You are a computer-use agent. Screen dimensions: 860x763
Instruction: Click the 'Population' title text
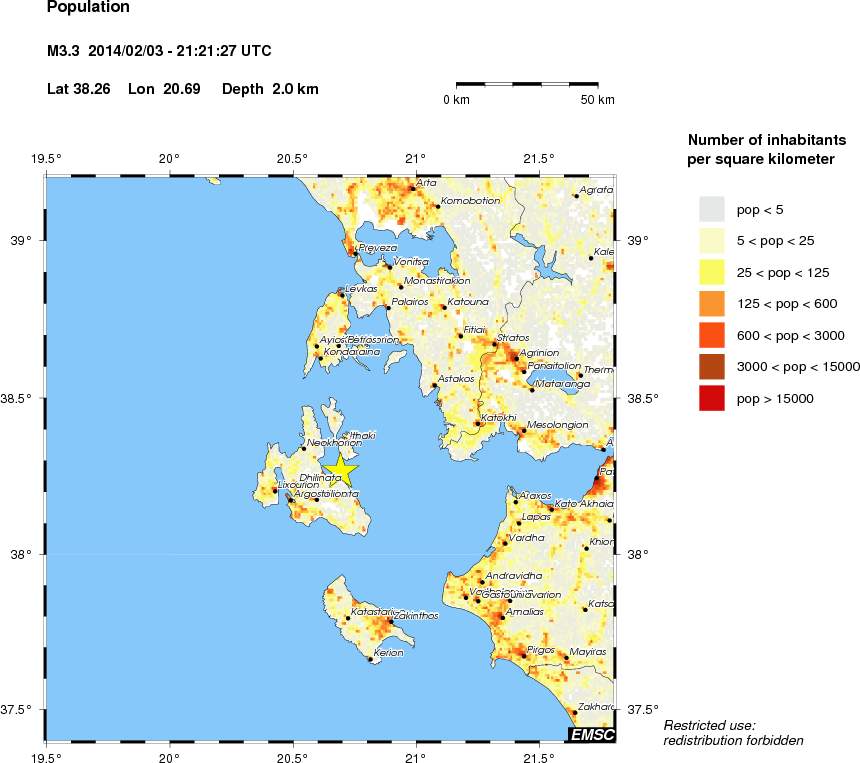88,8
